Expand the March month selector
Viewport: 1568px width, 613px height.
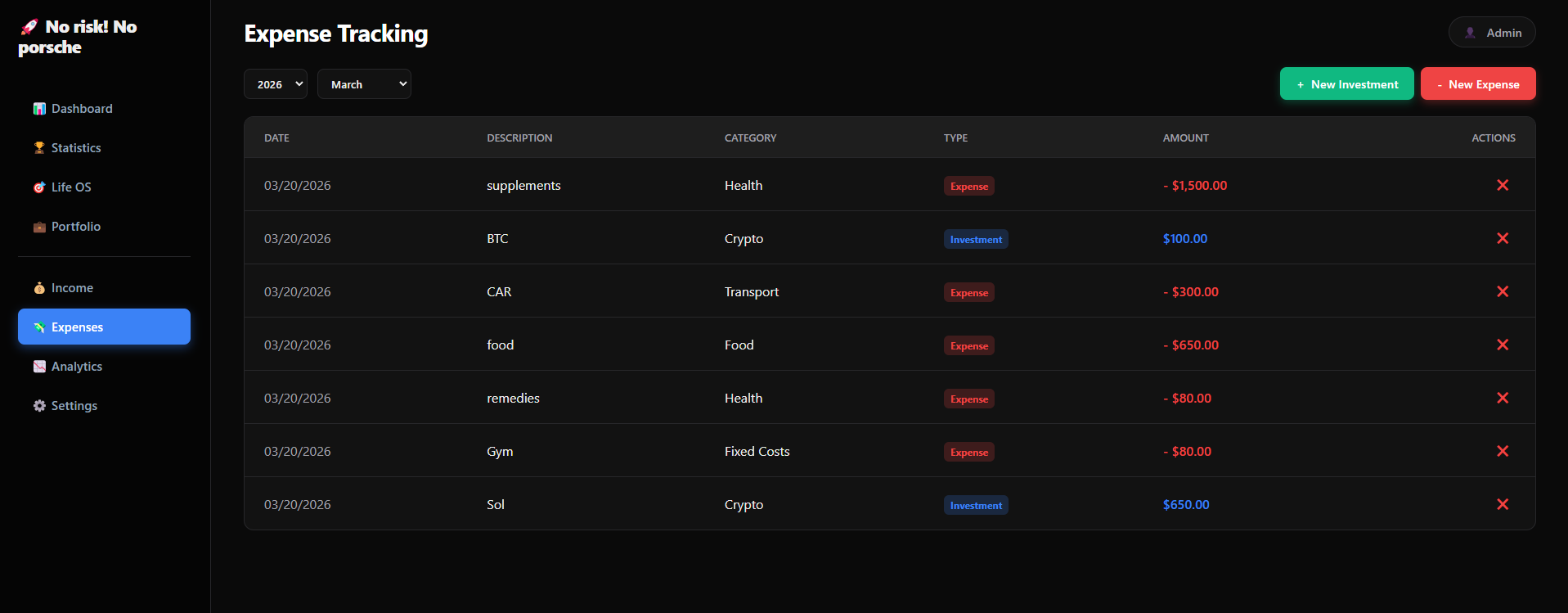tap(364, 84)
